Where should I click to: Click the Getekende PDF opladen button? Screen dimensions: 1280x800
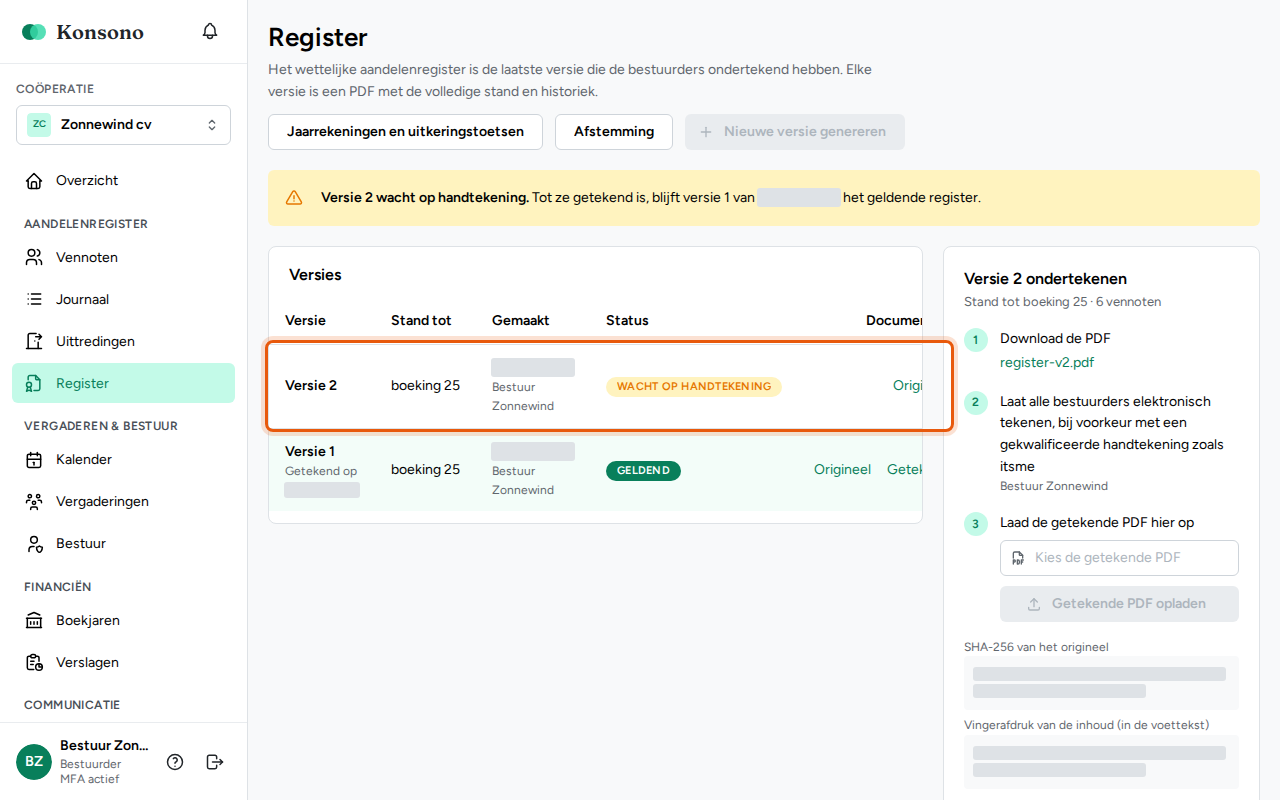coord(1119,604)
